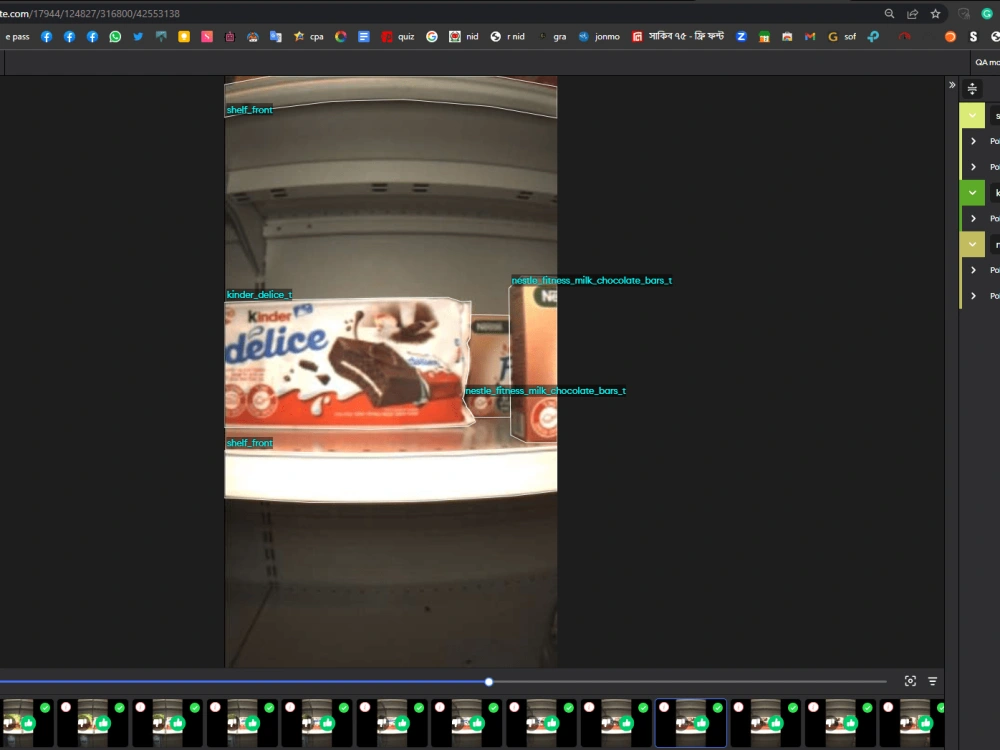This screenshot has height=750, width=1000.
Task: Open the 'cpa' bookmark
Action: [x=309, y=36]
